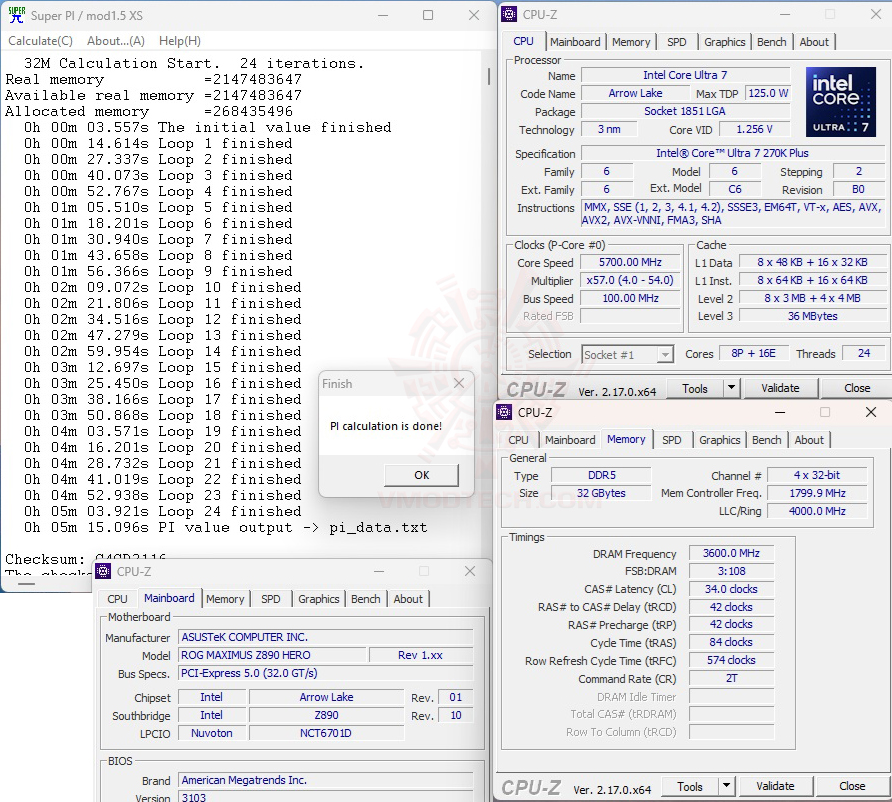Open SPD tab in Mainboard CPU-Z window

[x=271, y=599]
